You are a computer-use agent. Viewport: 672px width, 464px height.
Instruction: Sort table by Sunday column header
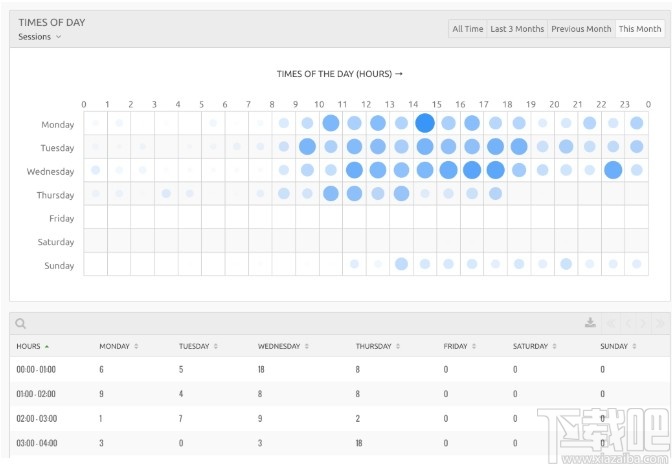(614, 346)
